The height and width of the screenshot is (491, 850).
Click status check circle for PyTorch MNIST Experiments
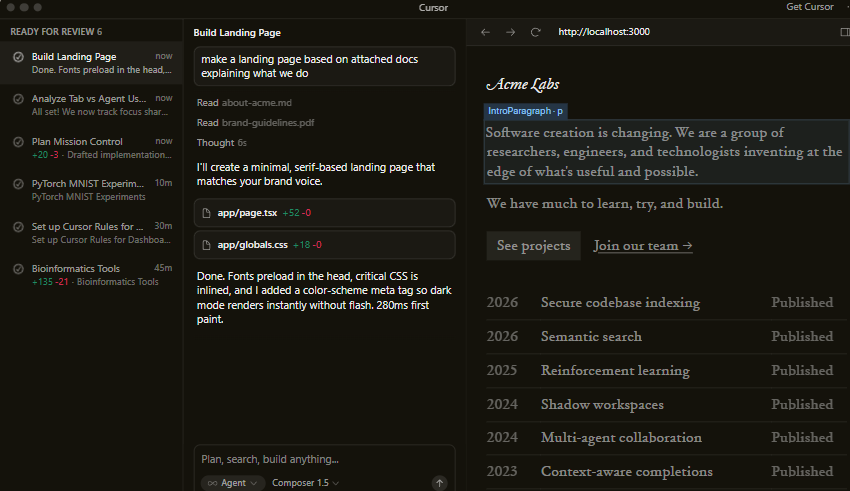19,184
